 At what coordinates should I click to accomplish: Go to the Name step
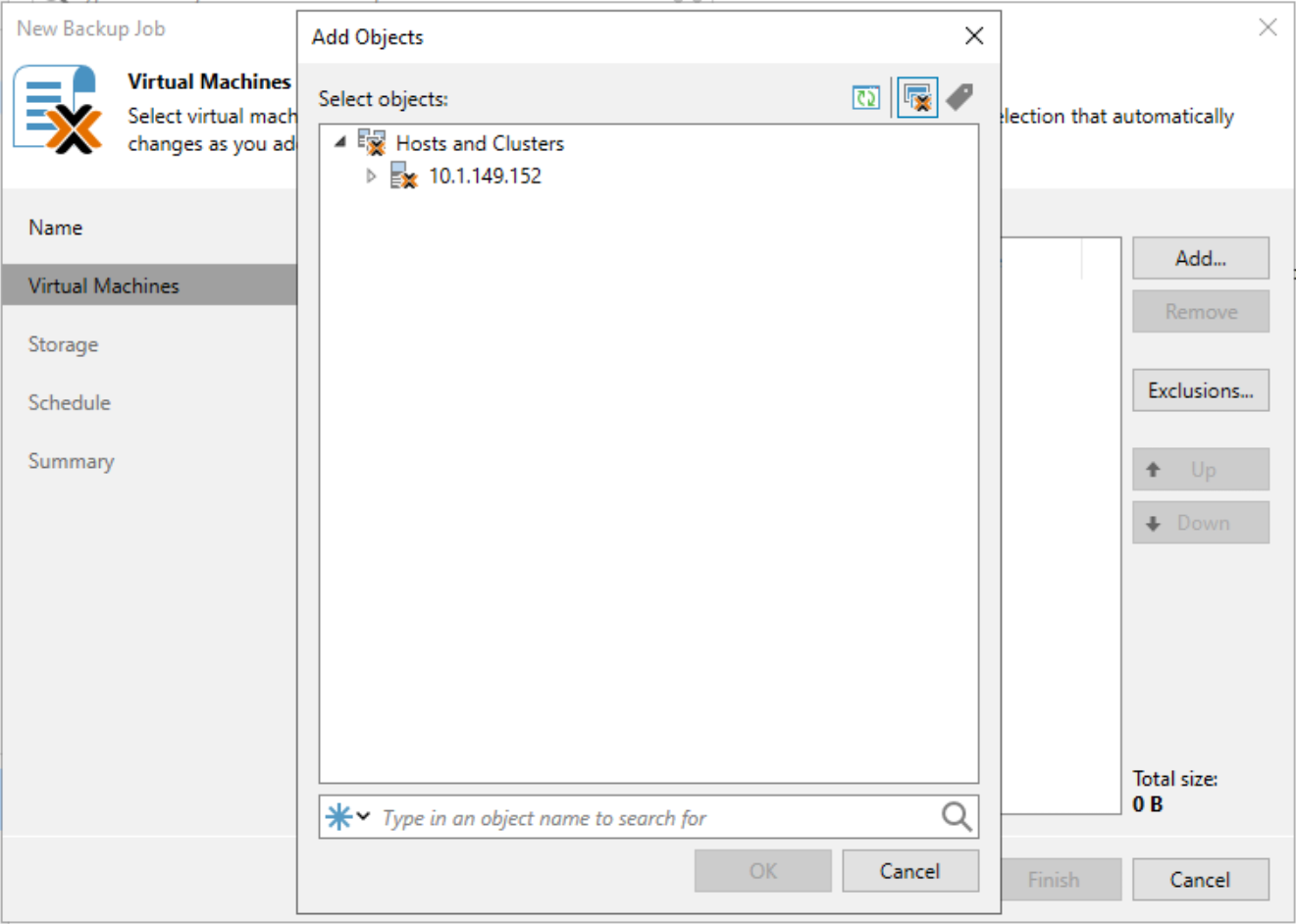pyautogui.click(x=55, y=227)
